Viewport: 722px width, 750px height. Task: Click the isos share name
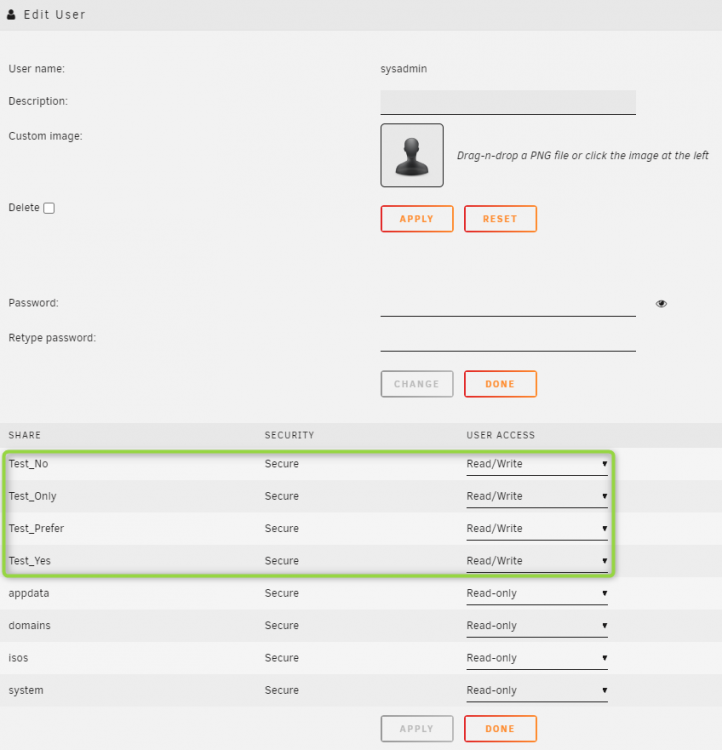(18, 658)
